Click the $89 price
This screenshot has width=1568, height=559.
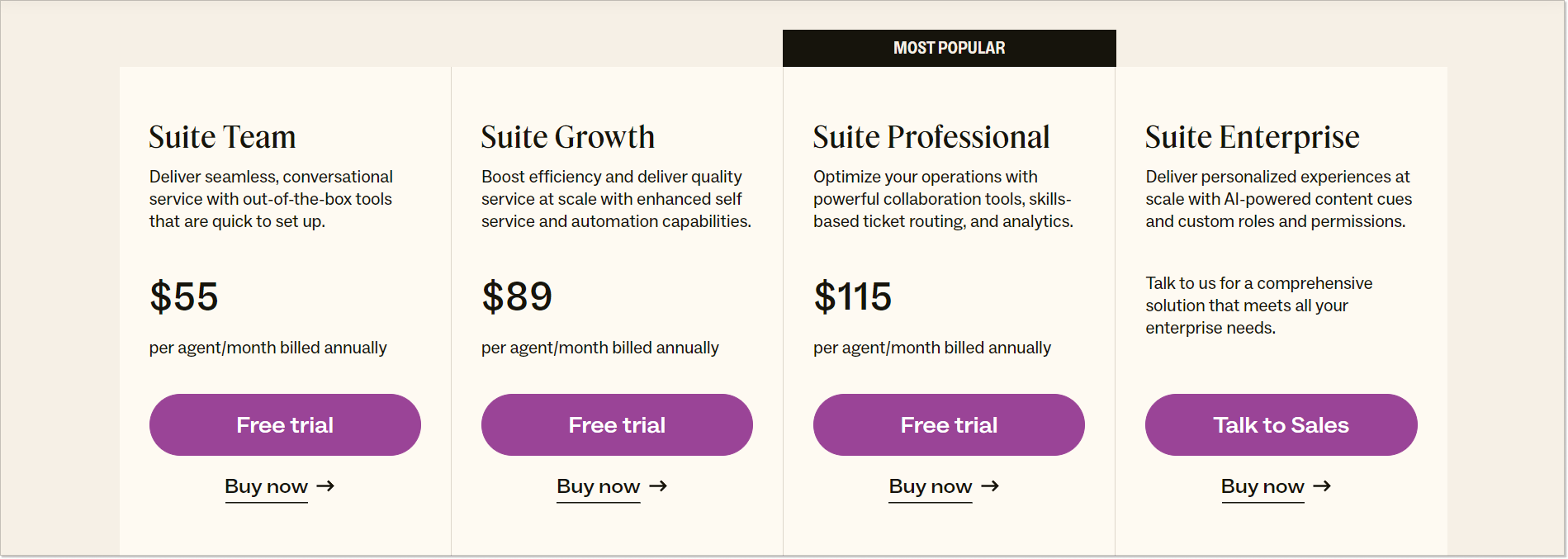coord(517,296)
